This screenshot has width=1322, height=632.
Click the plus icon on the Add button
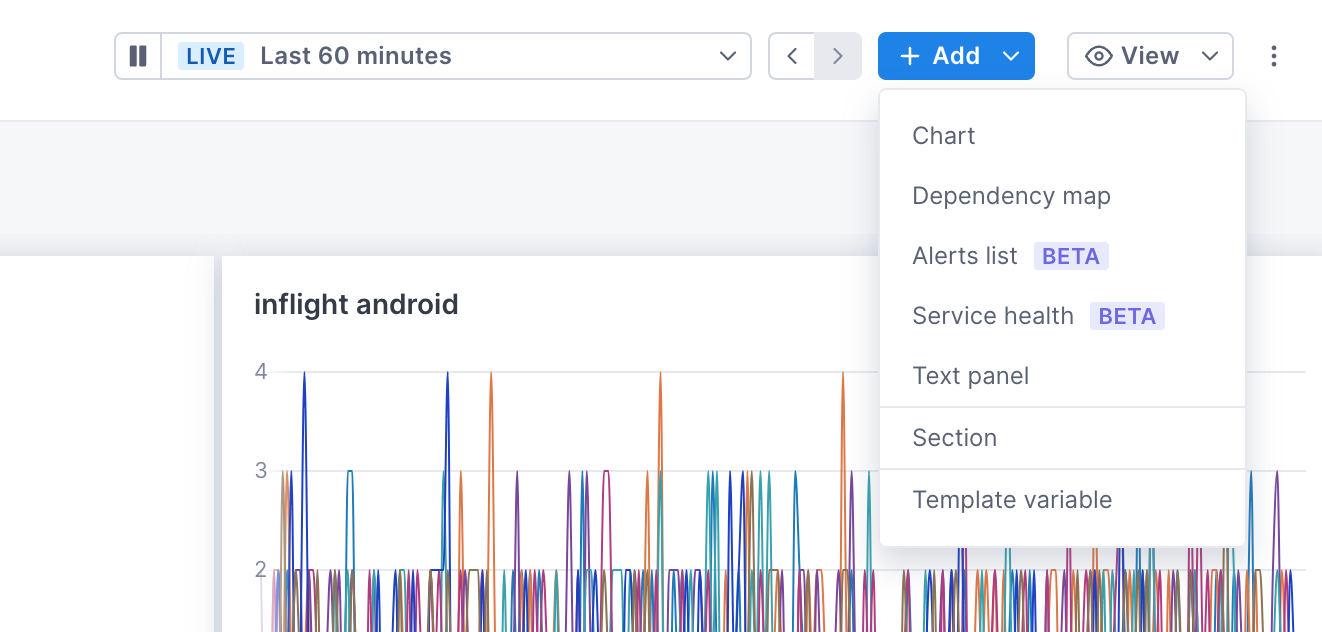click(911, 56)
